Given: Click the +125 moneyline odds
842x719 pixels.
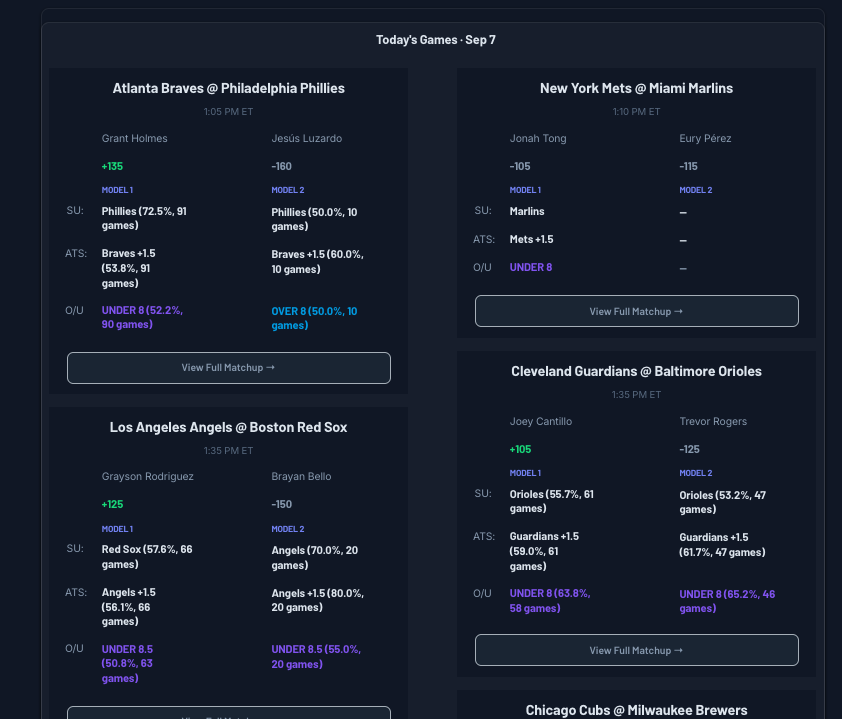Looking at the screenshot, I should [112, 504].
